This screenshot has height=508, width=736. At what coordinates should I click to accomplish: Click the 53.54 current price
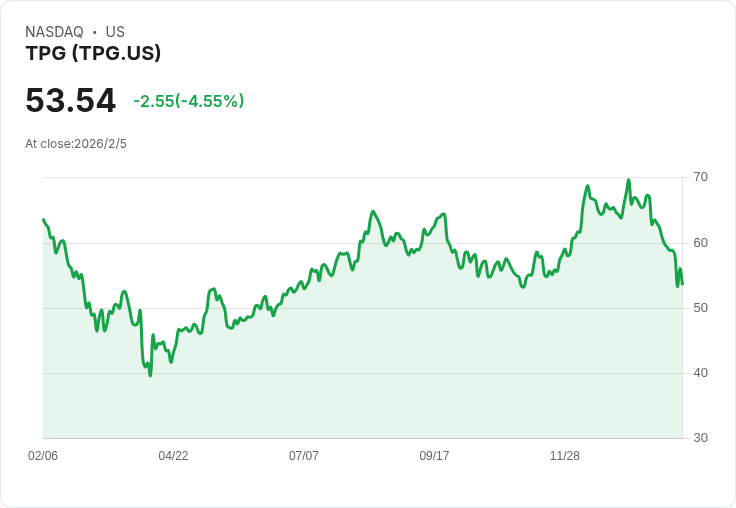[70, 101]
